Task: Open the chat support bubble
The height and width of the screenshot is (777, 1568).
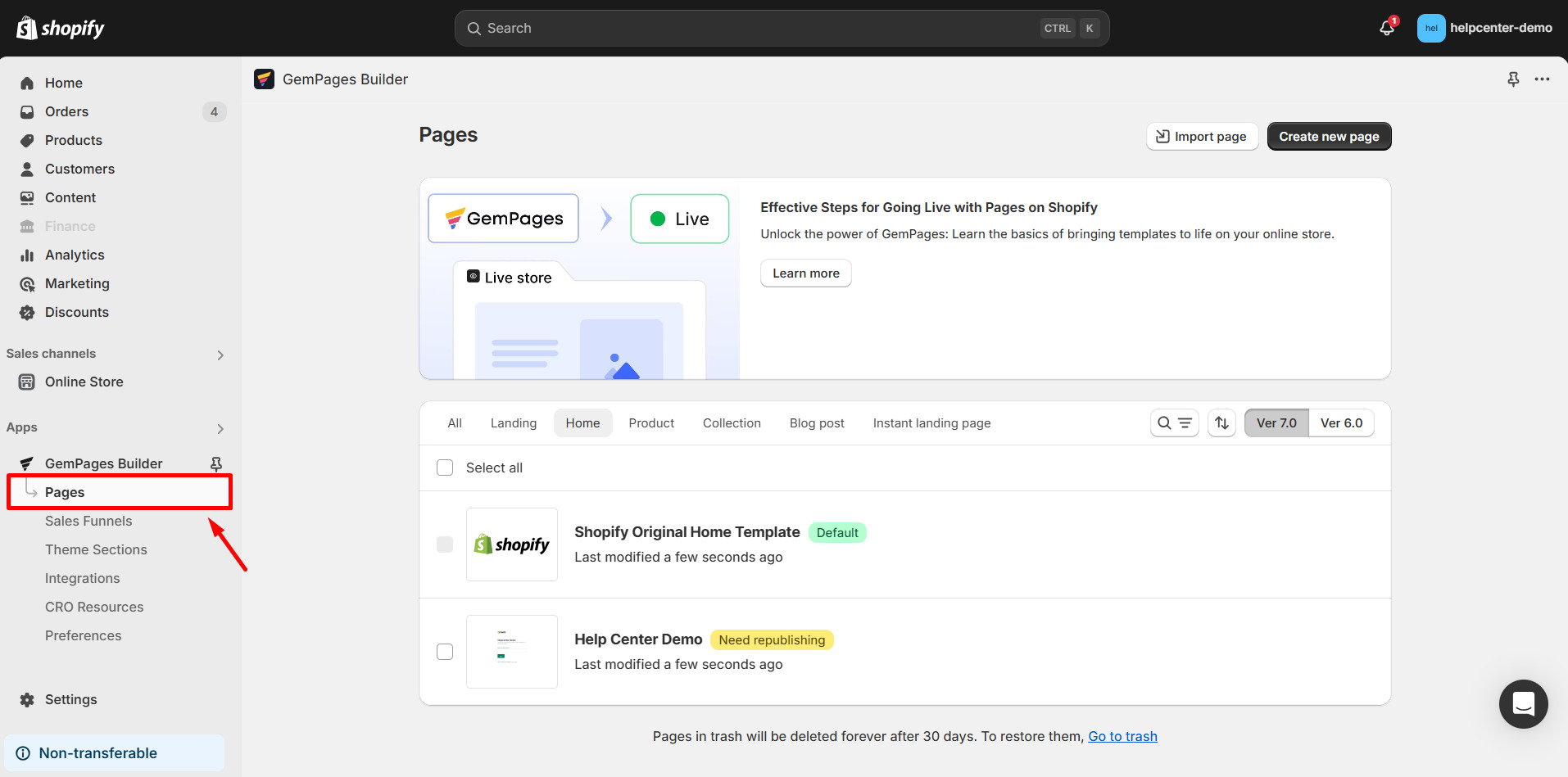Action: point(1522,704)
